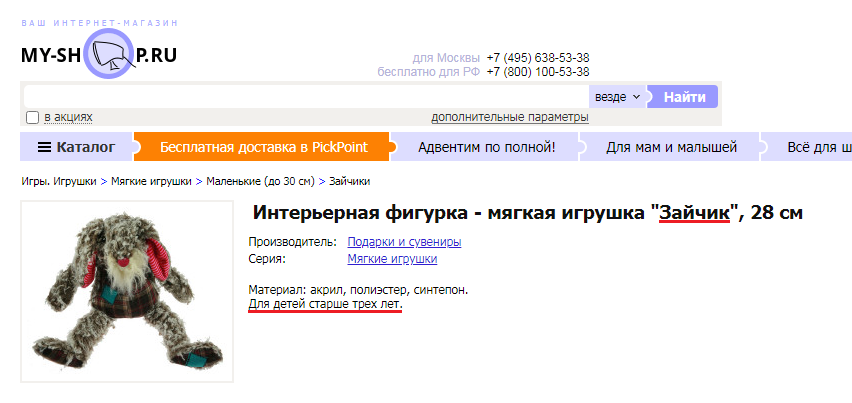Go to the "Игры. Игрушки" breadcrumb
This screenshot has height=403, width=852.
(59, 182)
